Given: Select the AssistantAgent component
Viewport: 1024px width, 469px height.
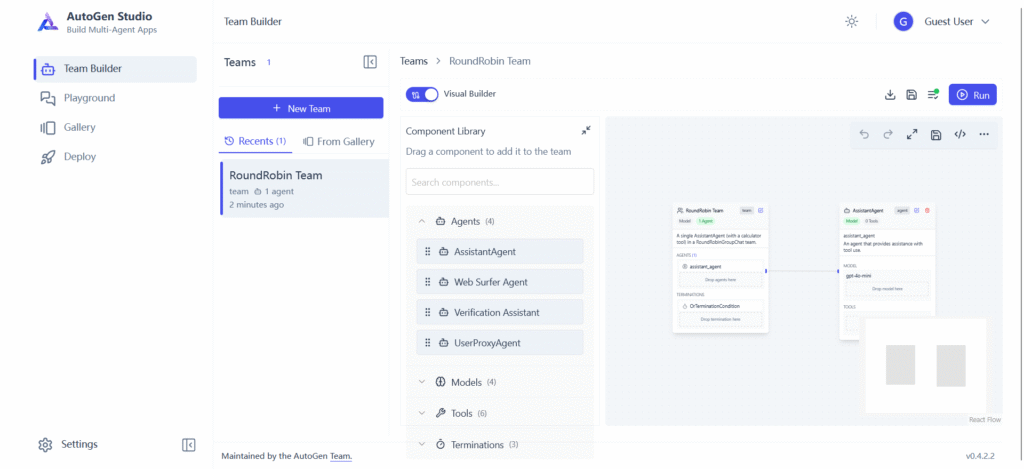Looking at the screenshot, I should [x=500, y=251].
